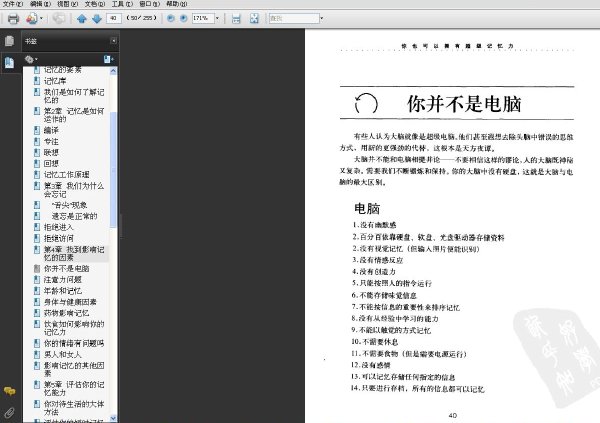
Task: Open the bookmark options gear menu
Action: tap(31, 59)
